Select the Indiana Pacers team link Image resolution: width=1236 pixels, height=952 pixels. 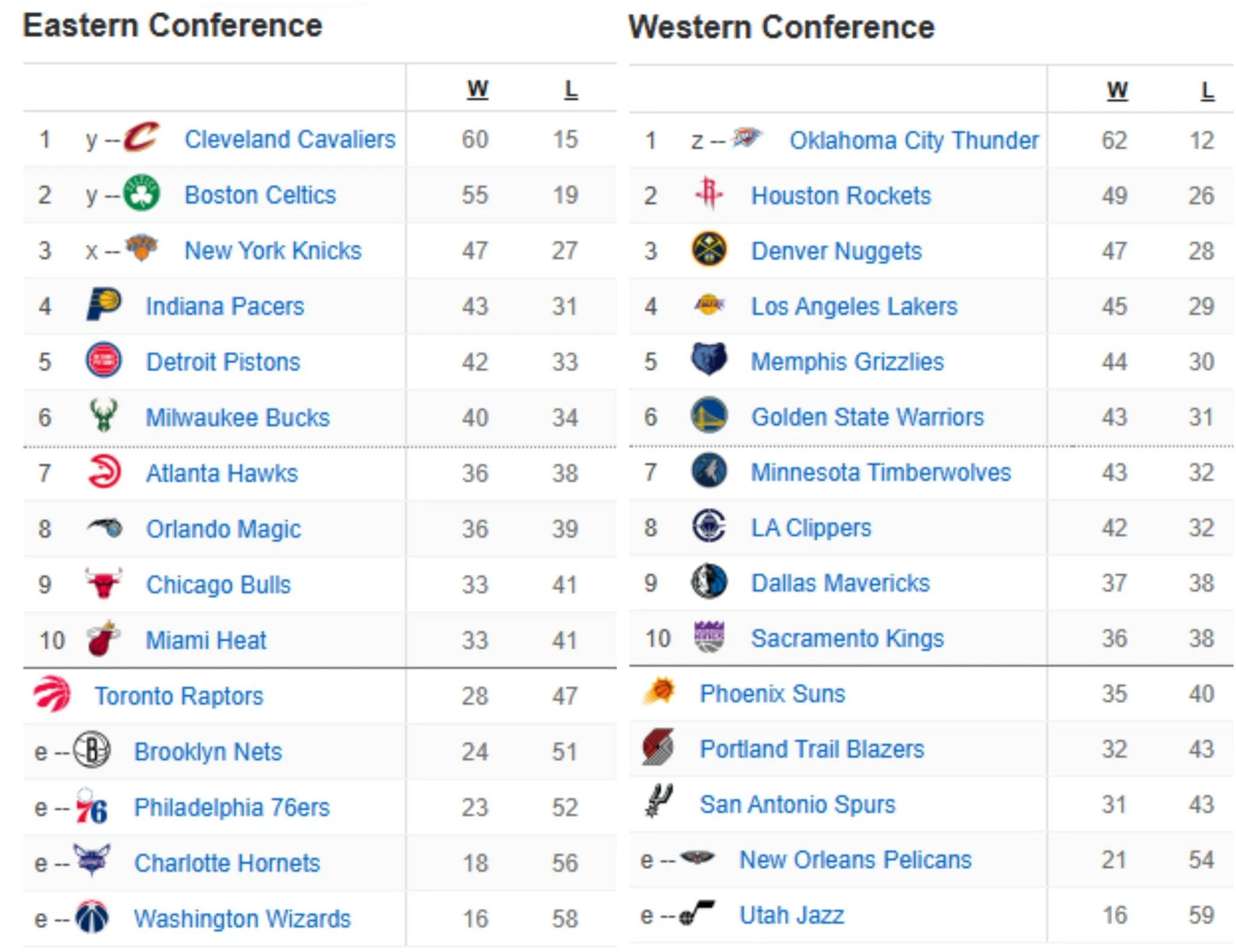224,306
